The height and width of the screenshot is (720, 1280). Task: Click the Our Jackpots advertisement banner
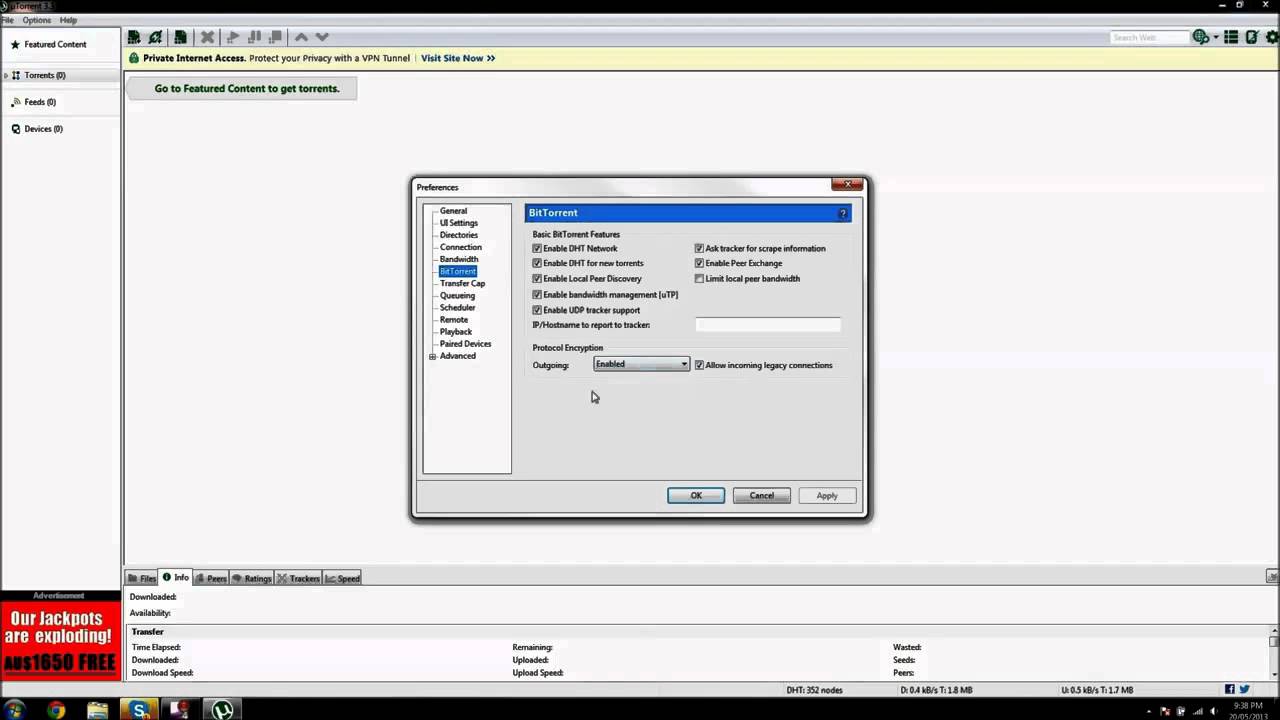tap(60, 639)
